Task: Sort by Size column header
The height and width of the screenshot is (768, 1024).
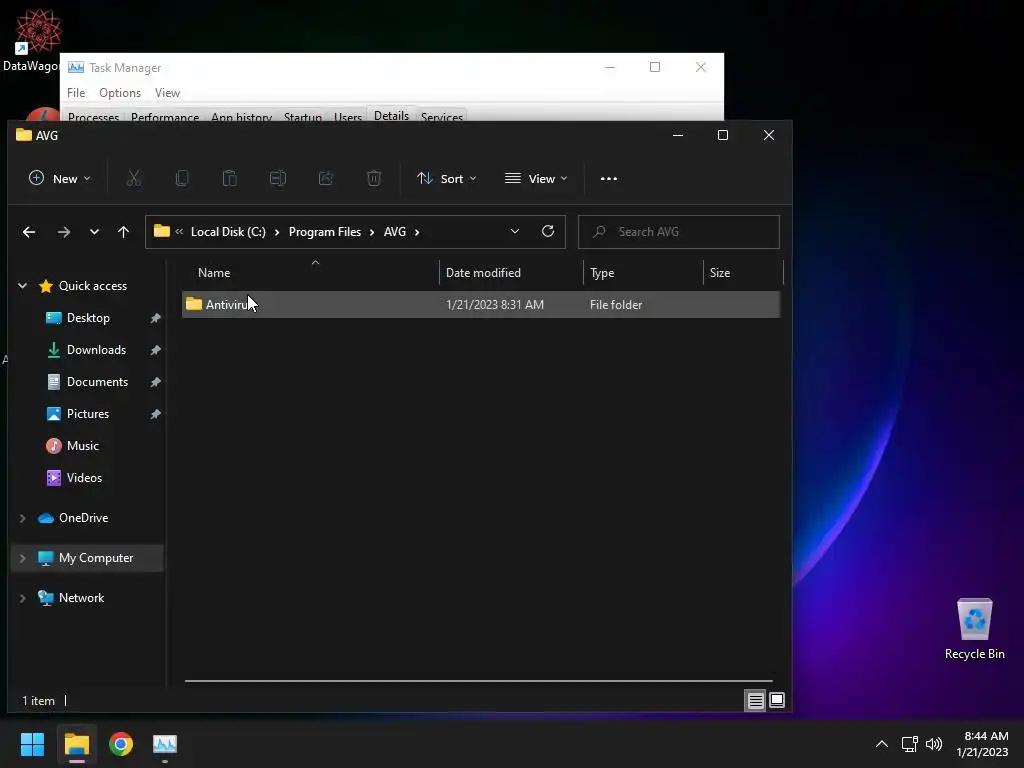Action: 743,273
